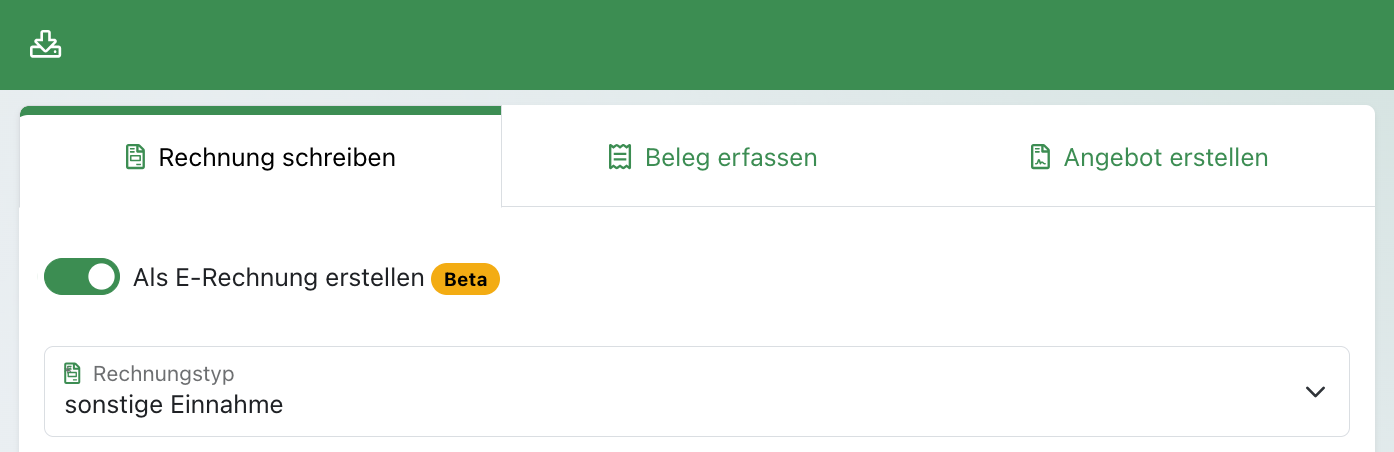This screenshot has height=452, width=1394.
Task: Expand Rechnungstyp using the chevron arrow
Action: (1315, 392)
